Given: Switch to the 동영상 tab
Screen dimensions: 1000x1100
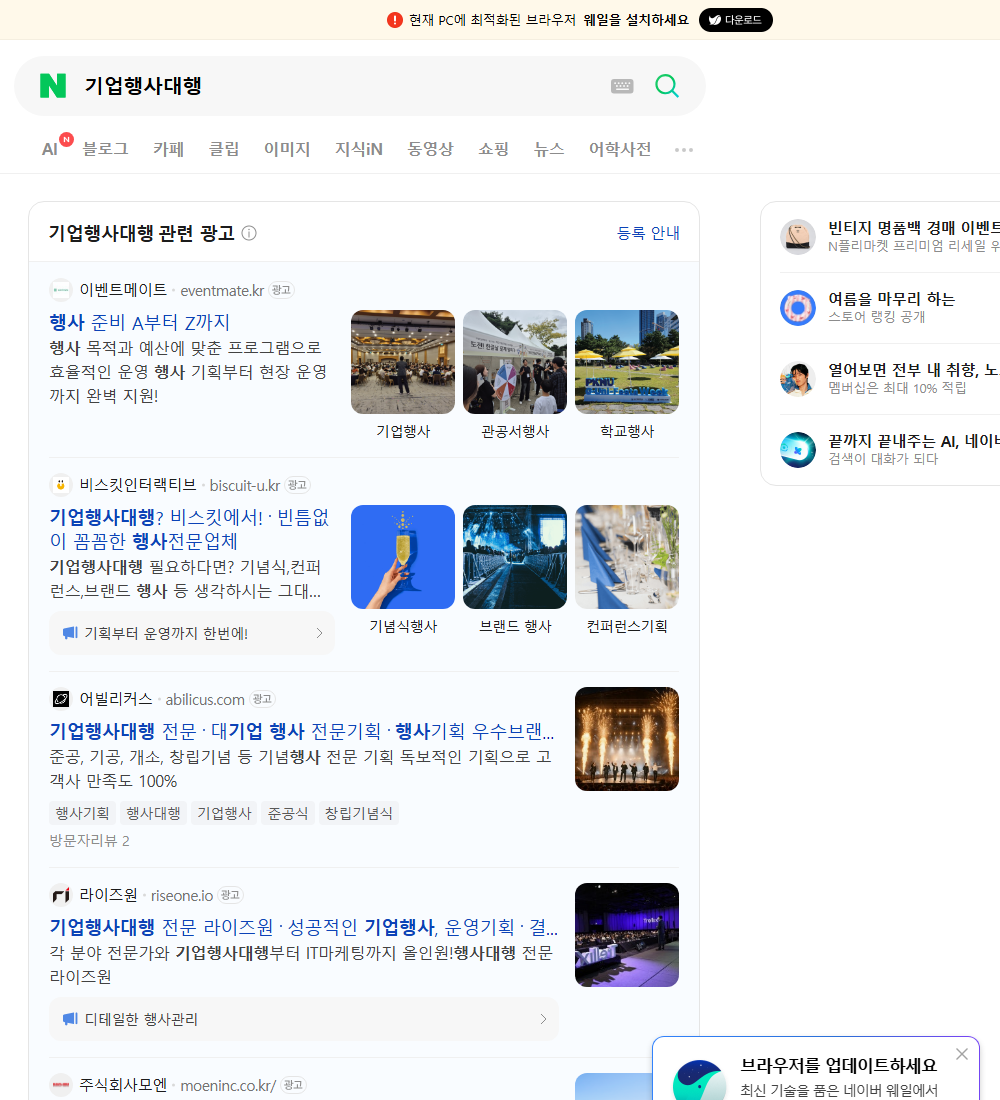Looking at the screenshot, I should click(430, 149).
